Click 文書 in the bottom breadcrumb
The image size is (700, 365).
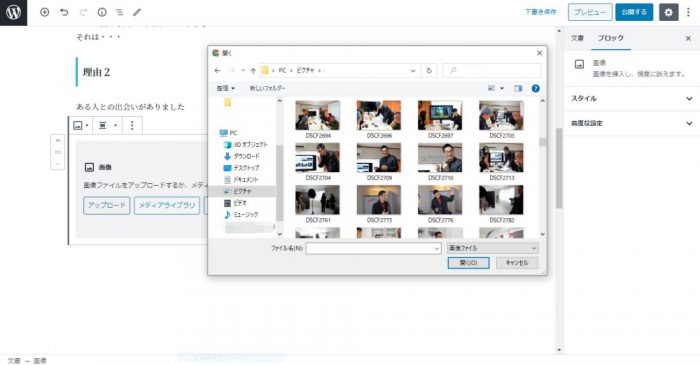tap(14, 361)
